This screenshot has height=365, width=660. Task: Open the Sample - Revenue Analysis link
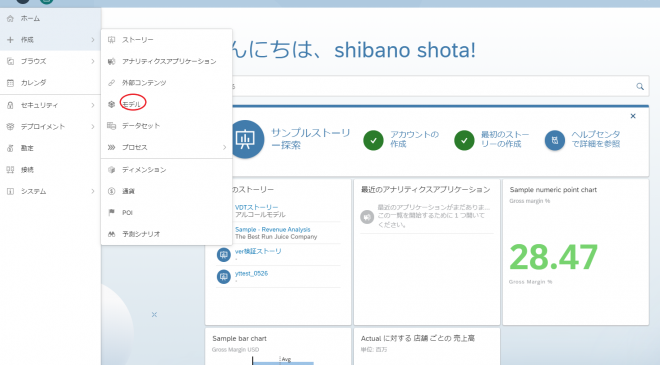click(x=273, y=229)
